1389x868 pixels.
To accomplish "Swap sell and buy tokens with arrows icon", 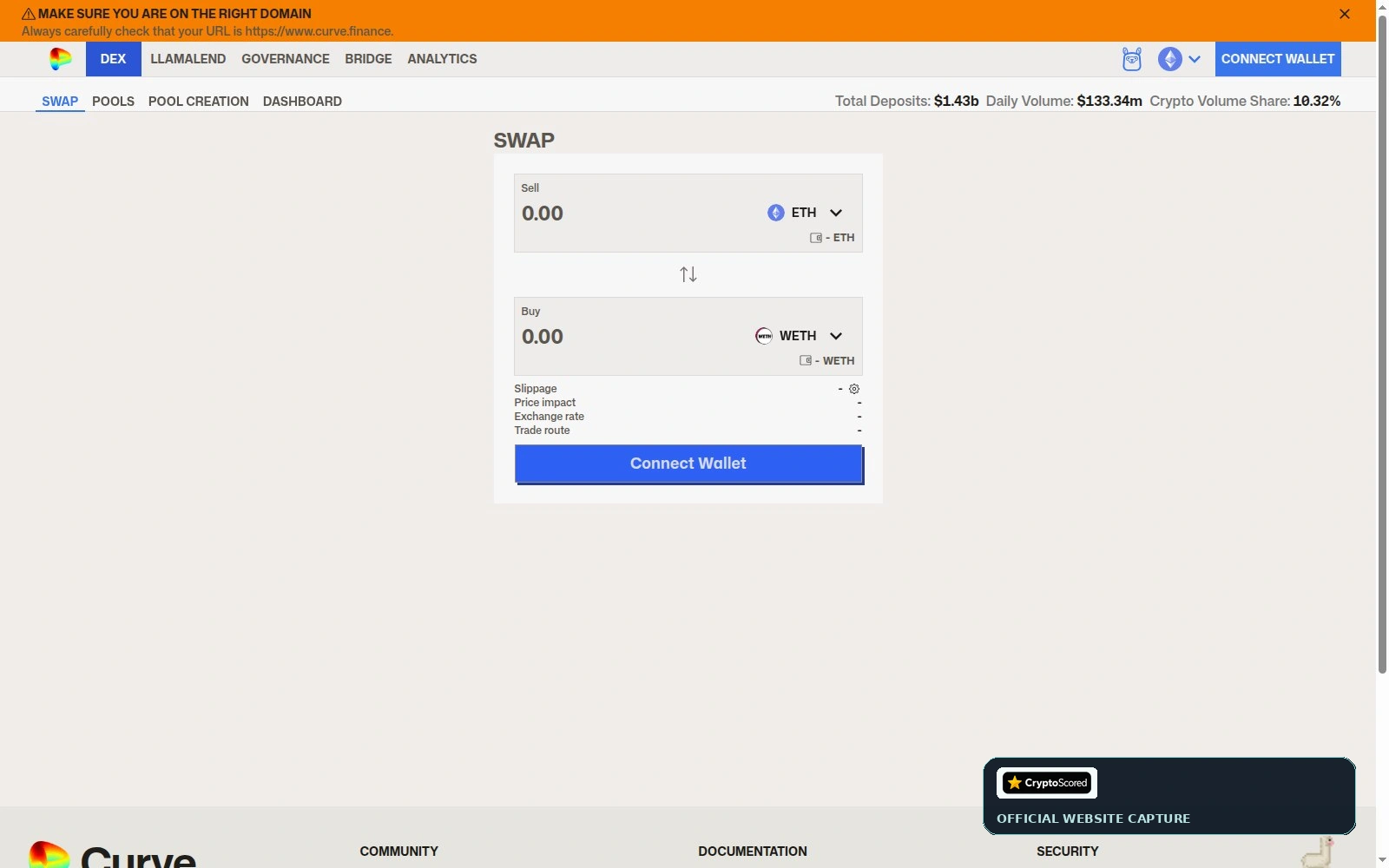I will pos(688,275).
